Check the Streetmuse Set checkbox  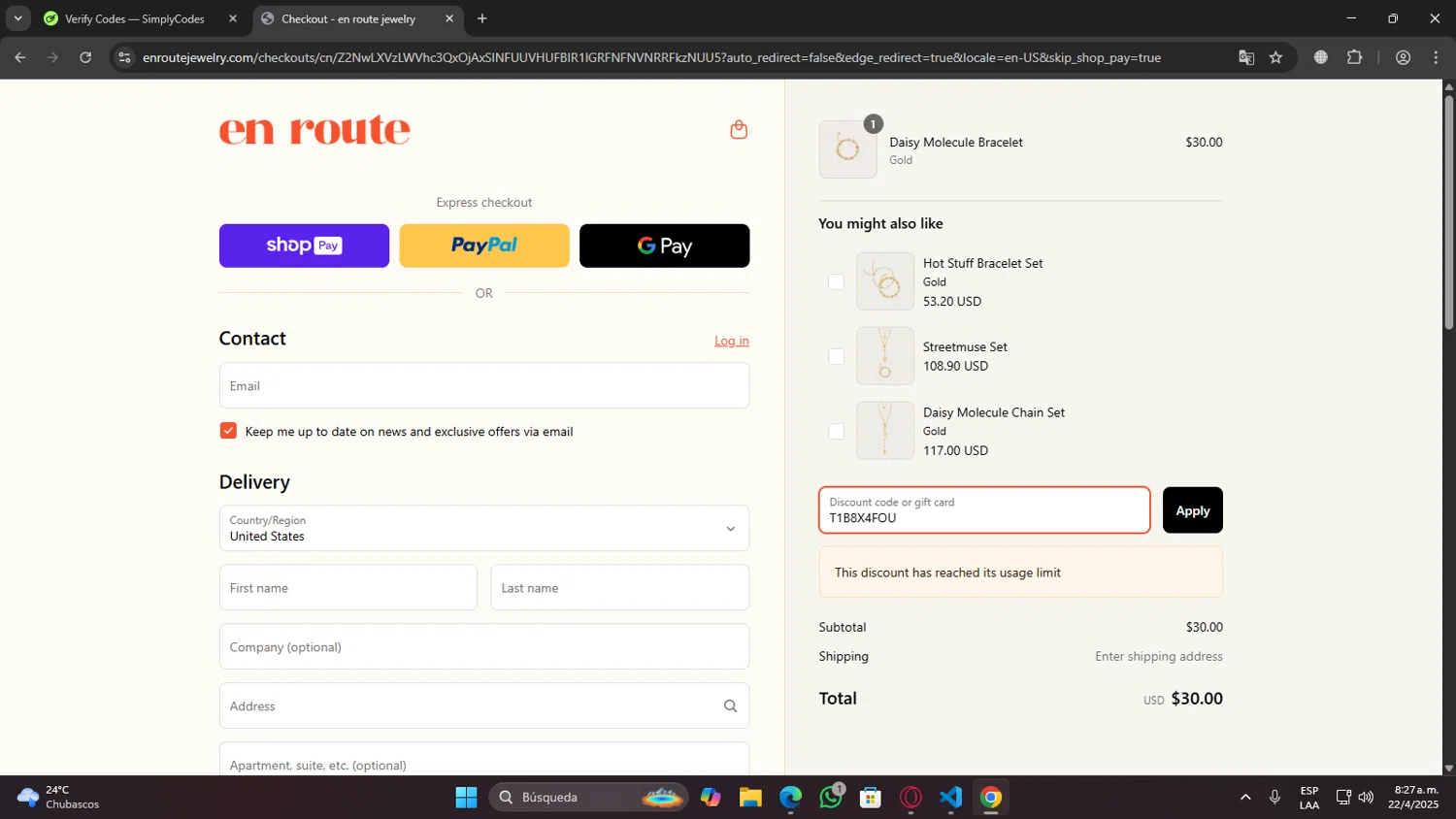click(x=836, y=356)
